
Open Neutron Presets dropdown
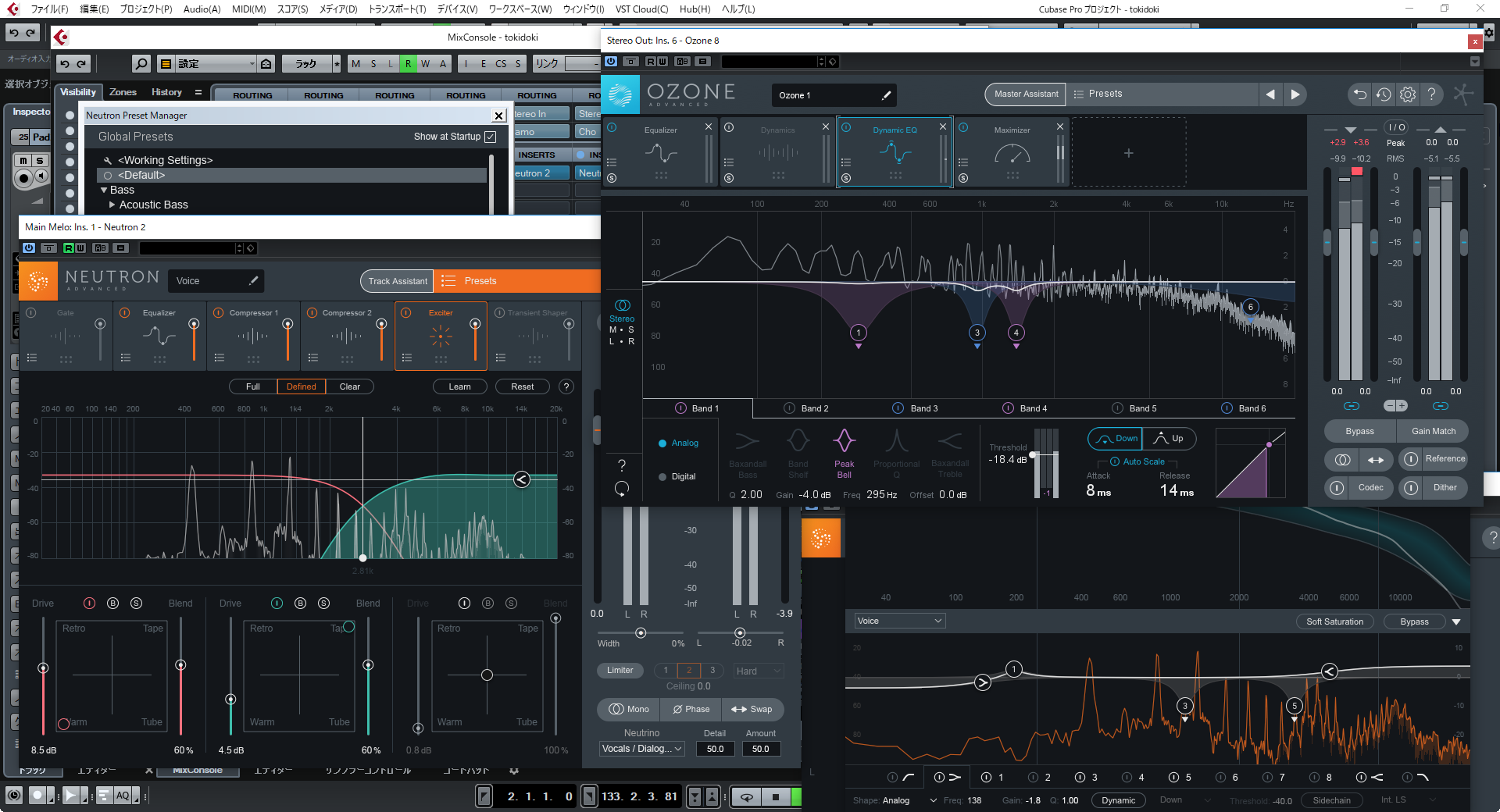pos(516,281)
